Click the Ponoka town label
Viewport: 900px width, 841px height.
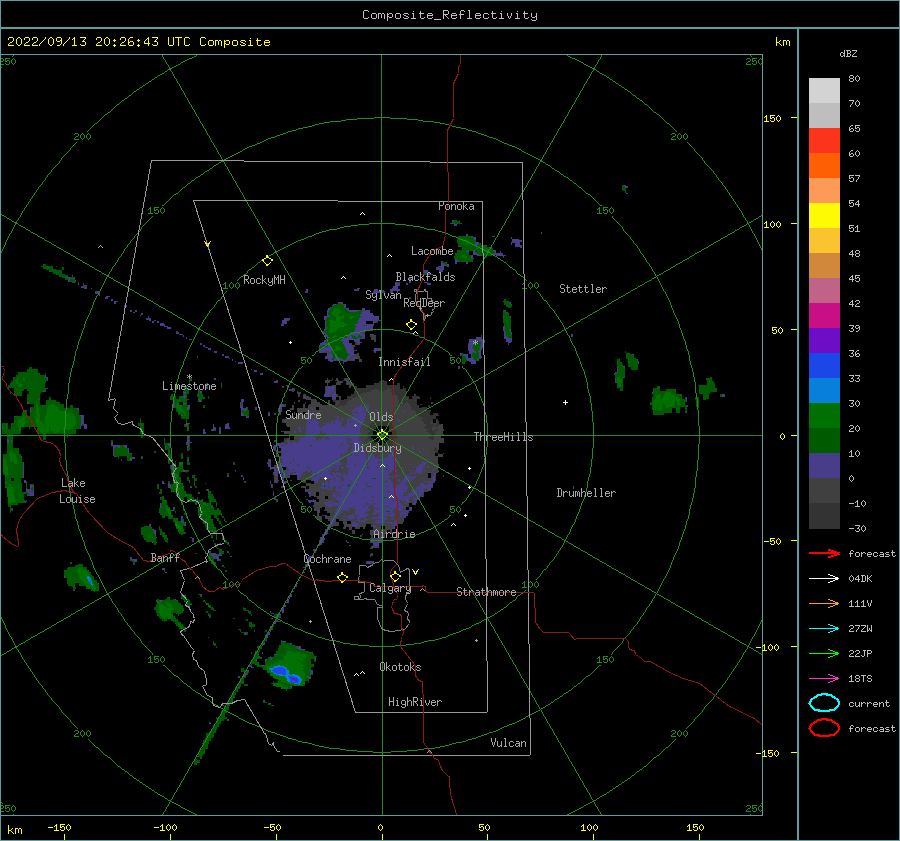[456, 206]
